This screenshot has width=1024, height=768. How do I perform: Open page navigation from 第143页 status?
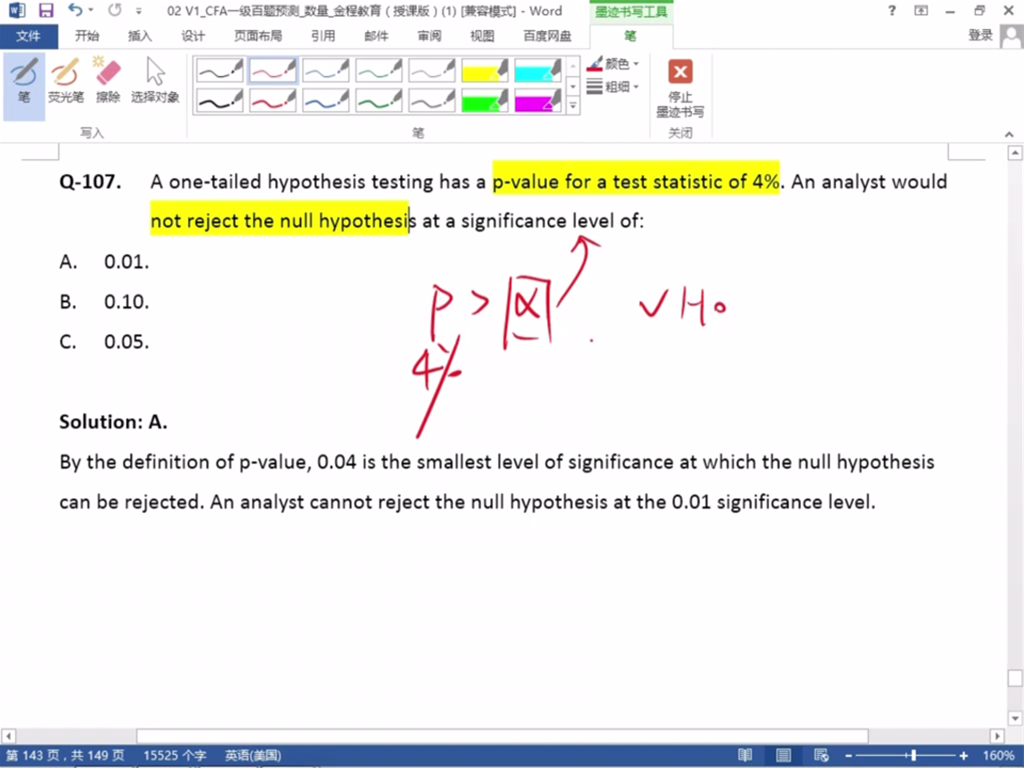point(65,756)
